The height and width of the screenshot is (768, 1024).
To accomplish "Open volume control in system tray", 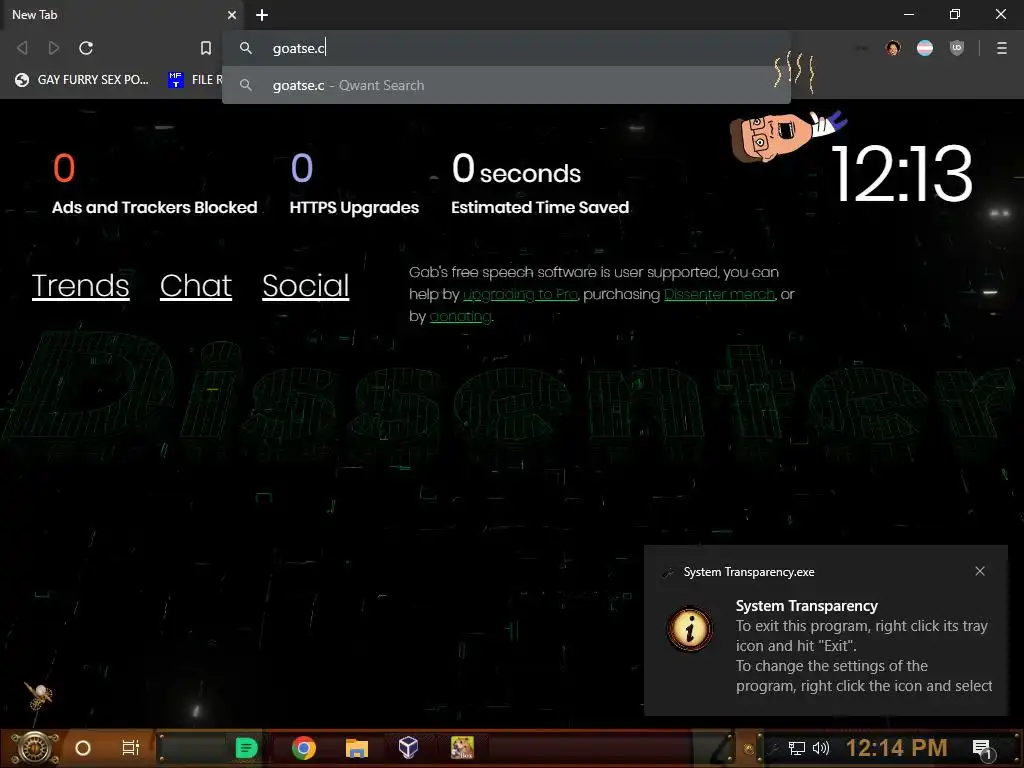I will point(821,748).
